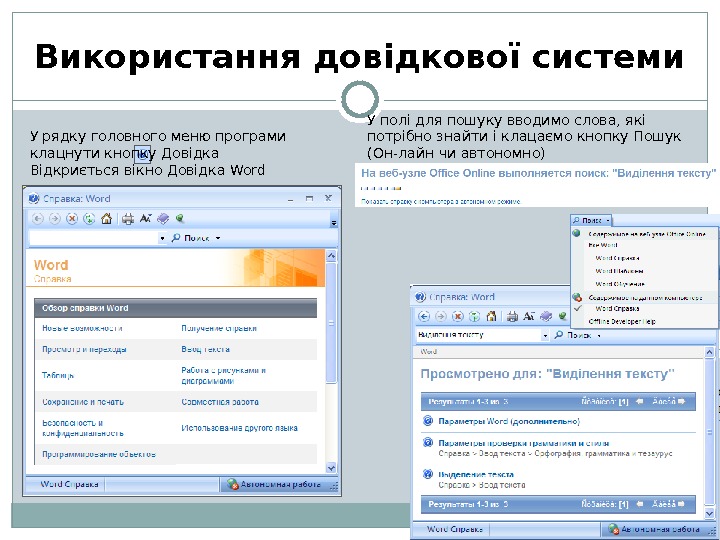Click Refresh icon in right Help window toolbar

coord(474,316)
